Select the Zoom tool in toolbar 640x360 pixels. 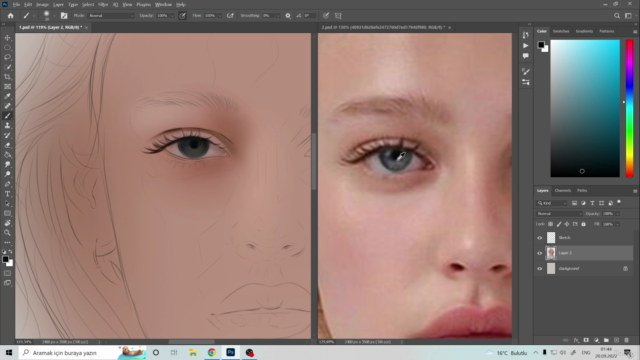pos(7,233)
